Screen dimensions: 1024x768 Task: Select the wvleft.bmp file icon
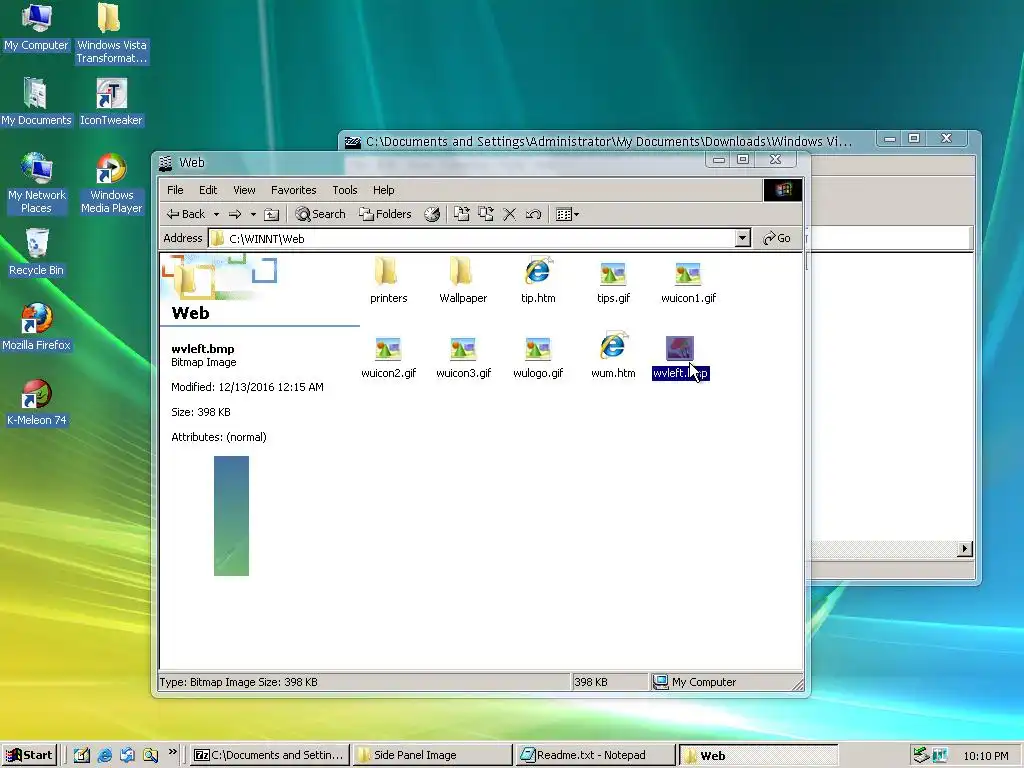pyautogui.click(x=679, y=348)
